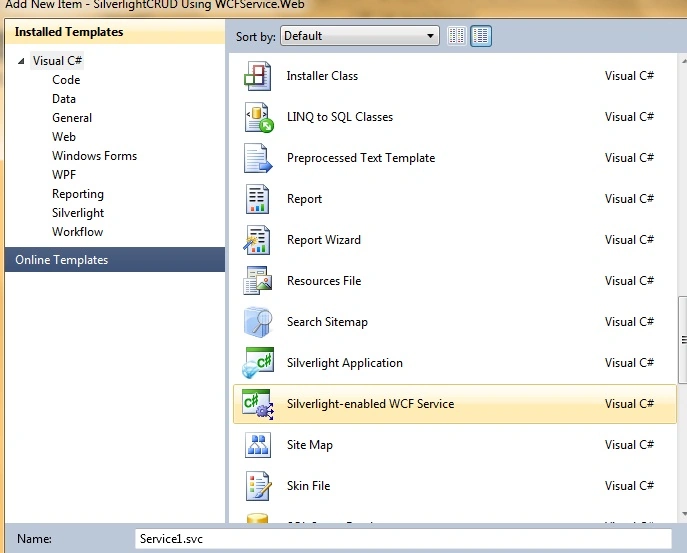Screen dimensions: 687x553
Task: Select the Data template category
Action: tap(64, 99)
